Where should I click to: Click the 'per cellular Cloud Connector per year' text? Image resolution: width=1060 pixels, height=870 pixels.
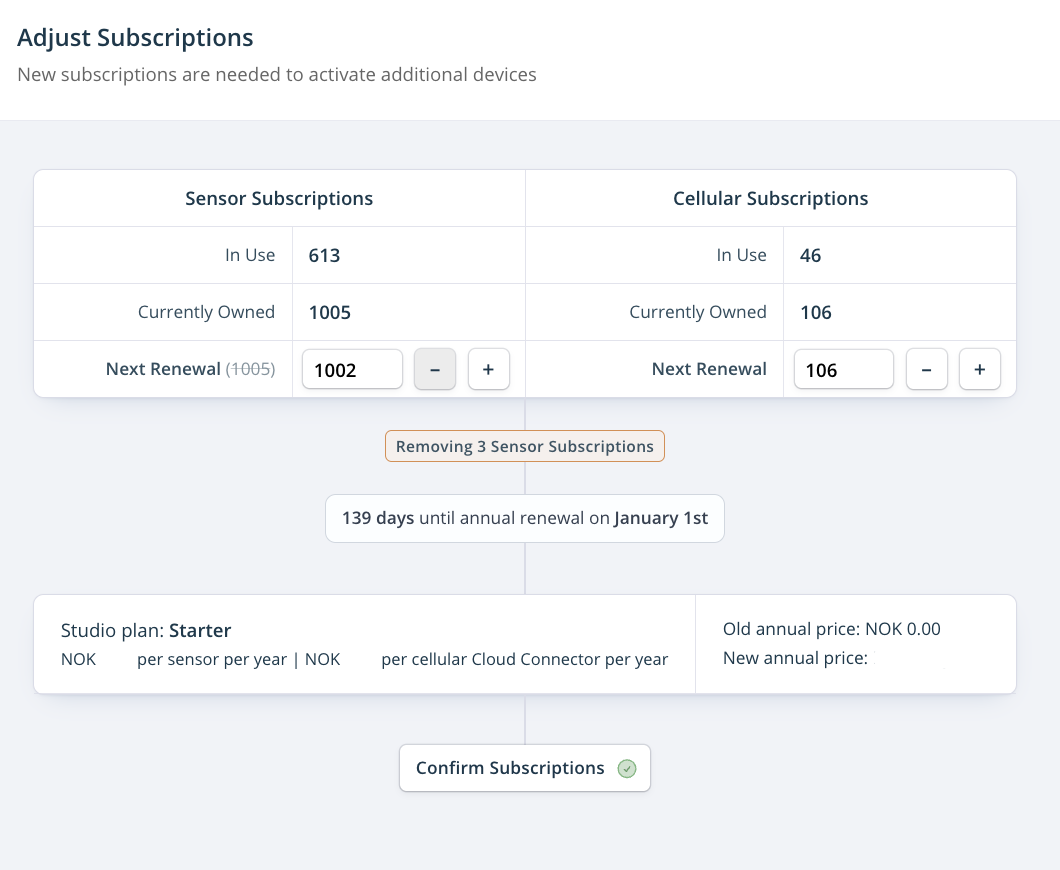pyautogui.click(x=525, y=660)
